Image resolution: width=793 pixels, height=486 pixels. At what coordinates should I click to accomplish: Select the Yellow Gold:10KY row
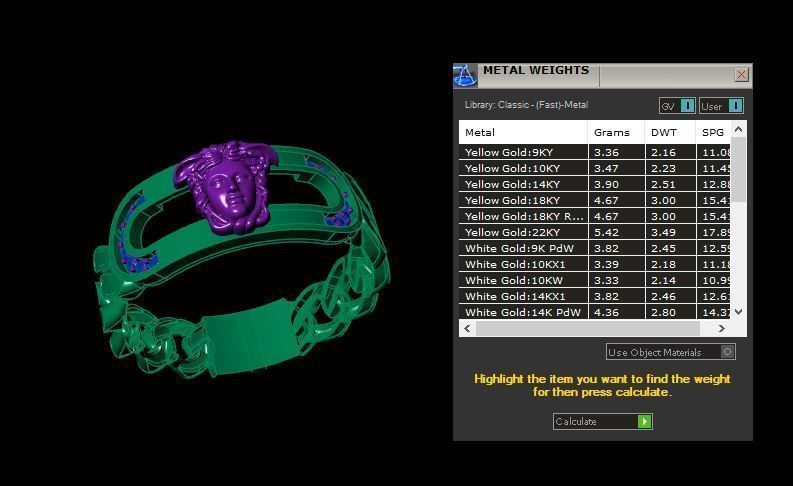[595, 168]
